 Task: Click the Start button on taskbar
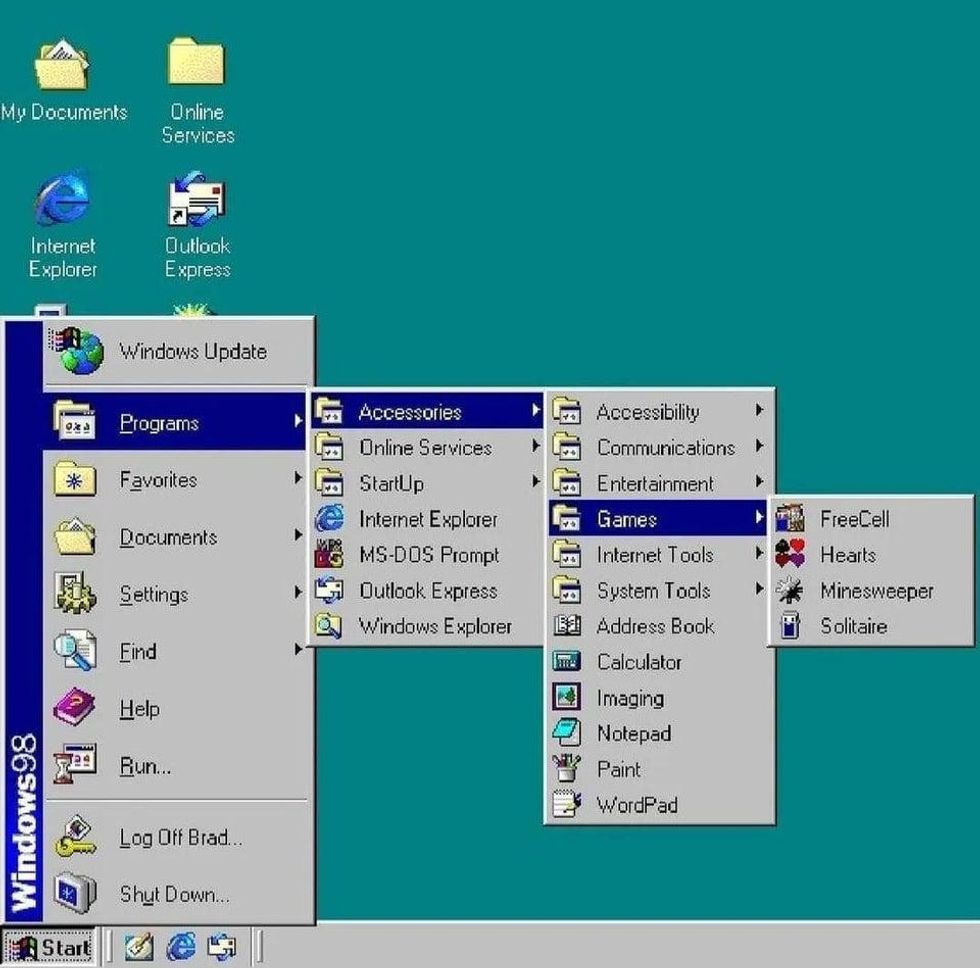tap(50, 946)
